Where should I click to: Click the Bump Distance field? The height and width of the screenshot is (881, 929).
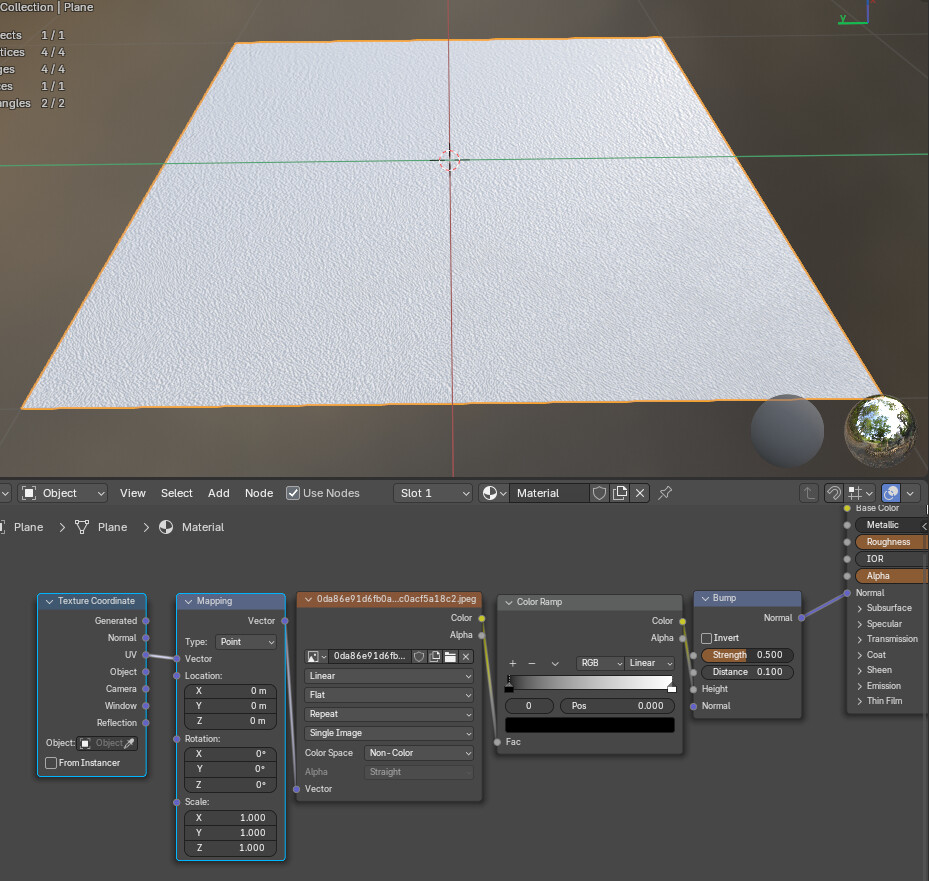point(747,672)
